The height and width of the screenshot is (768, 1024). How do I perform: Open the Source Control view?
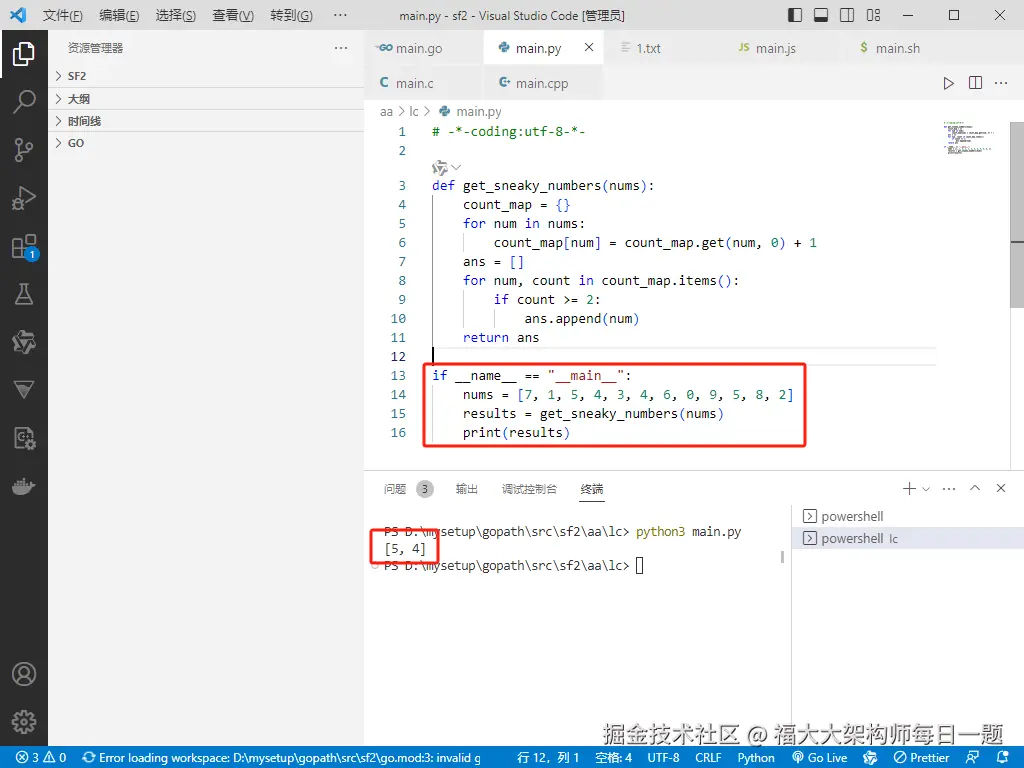pos(24,150)
